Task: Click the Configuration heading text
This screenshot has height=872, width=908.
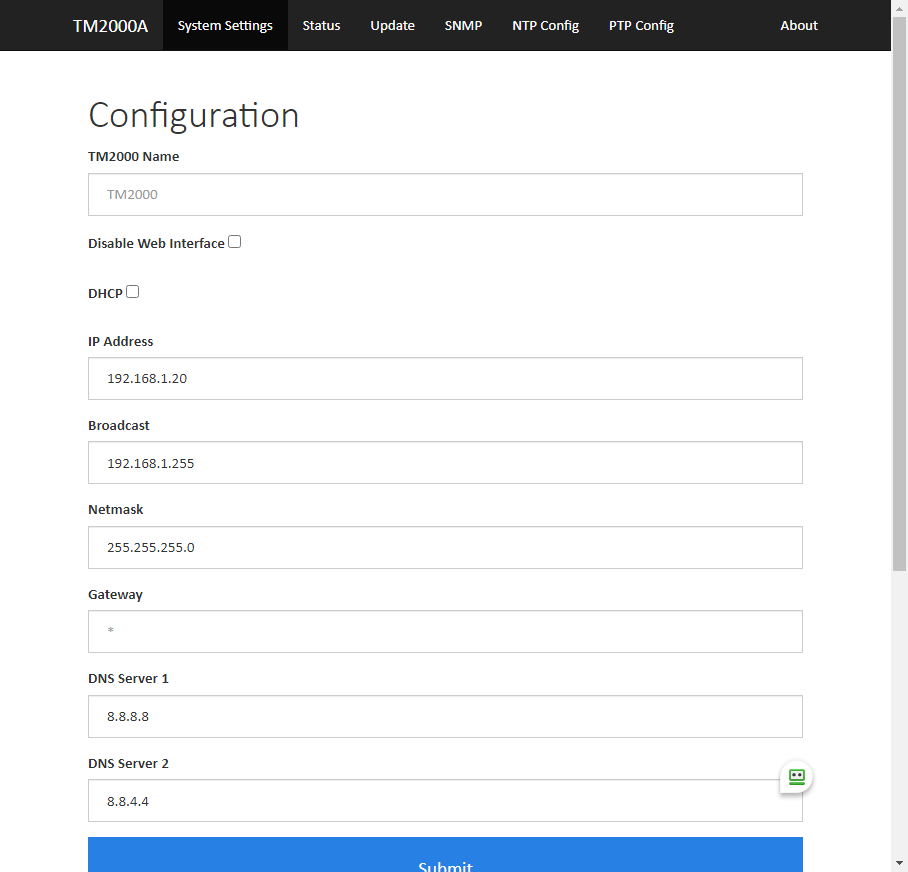Action: [x=193, y=115]
